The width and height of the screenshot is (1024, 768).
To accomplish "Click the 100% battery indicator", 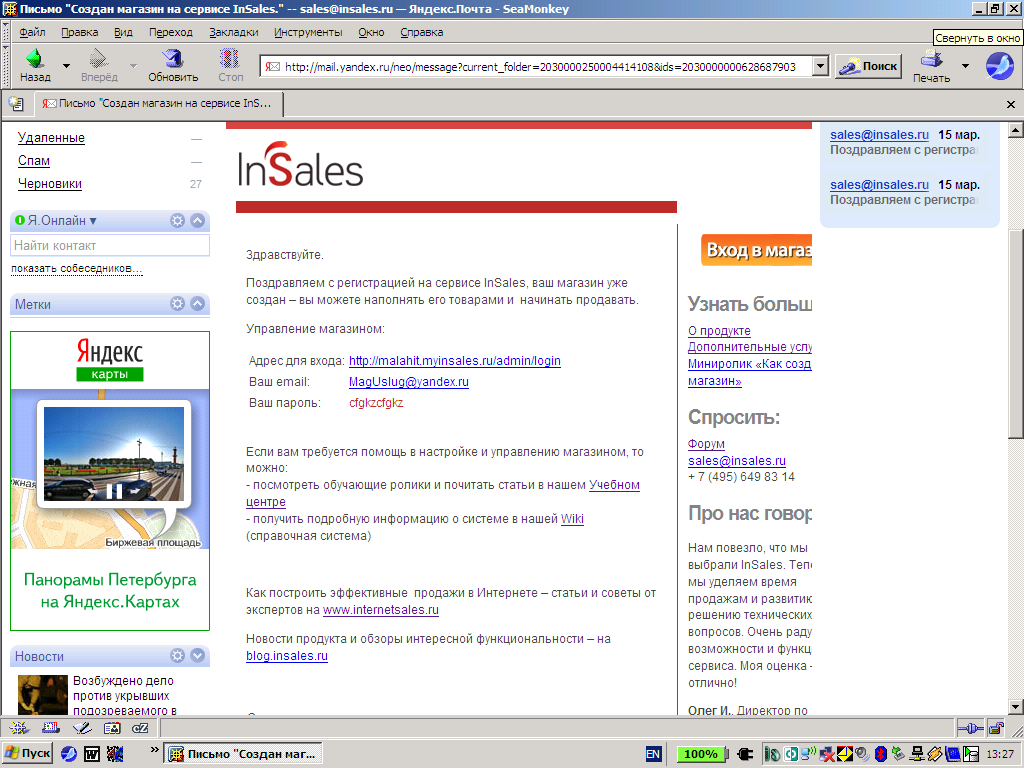I will (701, 754).
